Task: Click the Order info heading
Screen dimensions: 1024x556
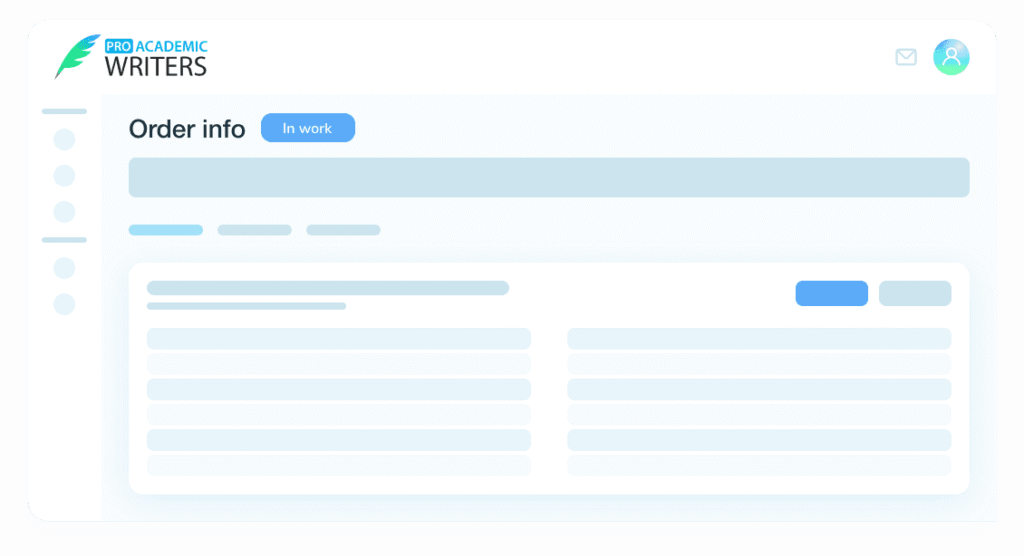Action: pyautogui.click(x=187, y=129)
